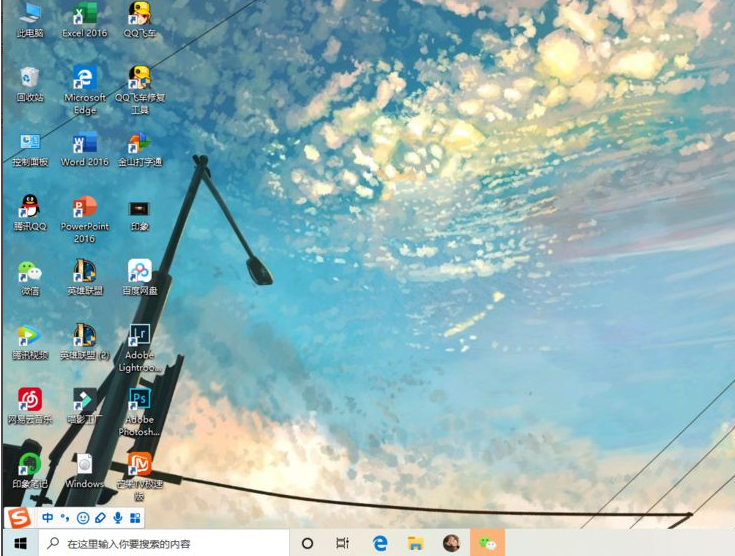Open Task View from the taskbar
The width and height of the screenshot is (735, 556).
[x=343, y=543]
